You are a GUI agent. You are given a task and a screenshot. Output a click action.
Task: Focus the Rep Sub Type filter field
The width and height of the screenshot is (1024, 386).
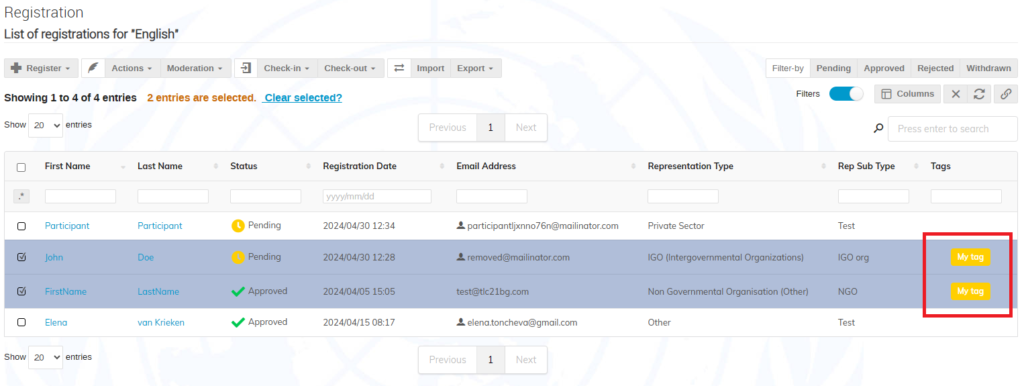874,196
